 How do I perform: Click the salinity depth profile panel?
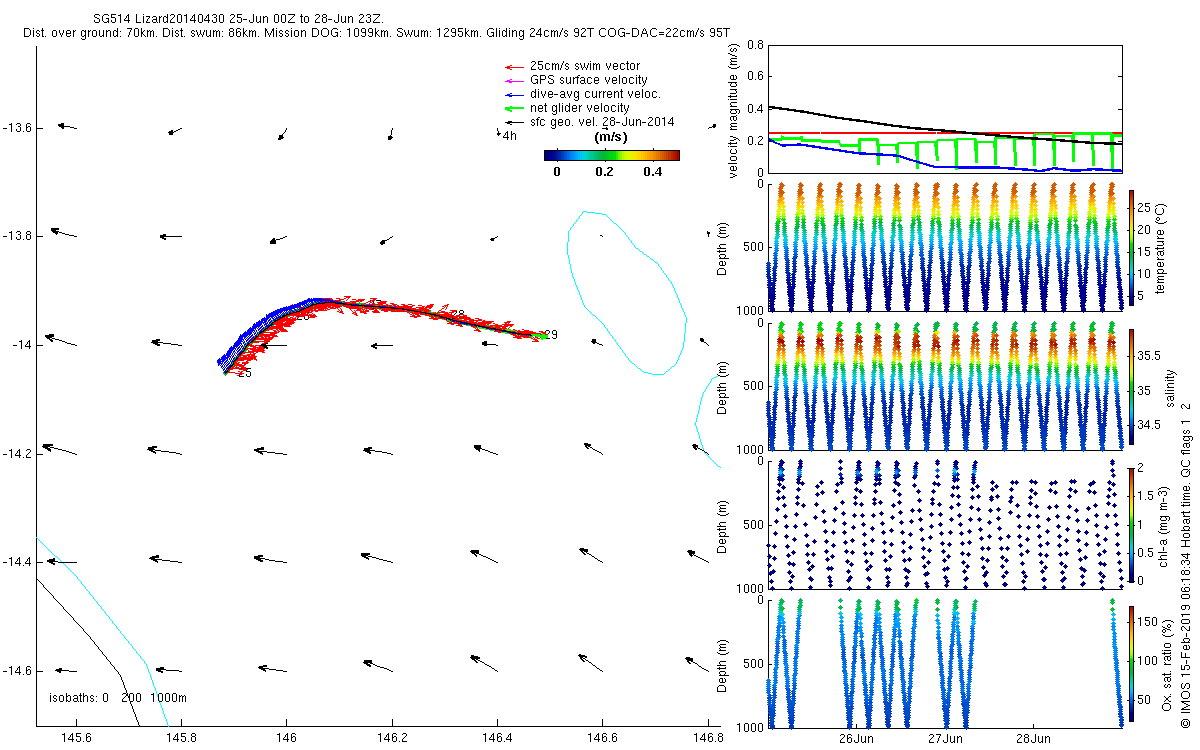tap(946, 385)
